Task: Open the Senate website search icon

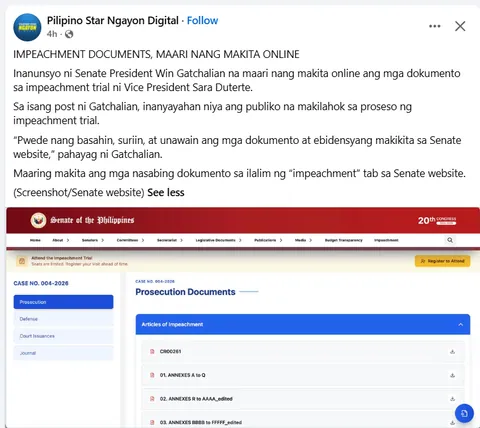Action: coord(450,240)
